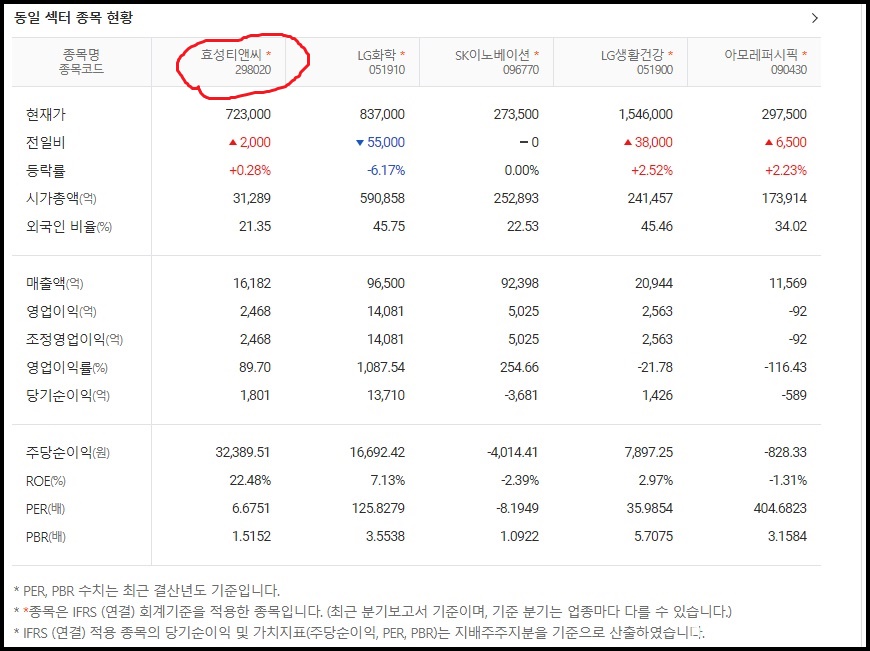This screenshot has width=870, height=651.
Task: Click foreign ratio value 34.02
Action: click(791, 226)
